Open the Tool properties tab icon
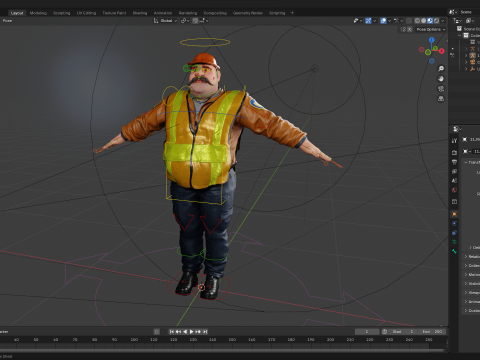The width and height of the screenshot is (480, 360). 454,141
